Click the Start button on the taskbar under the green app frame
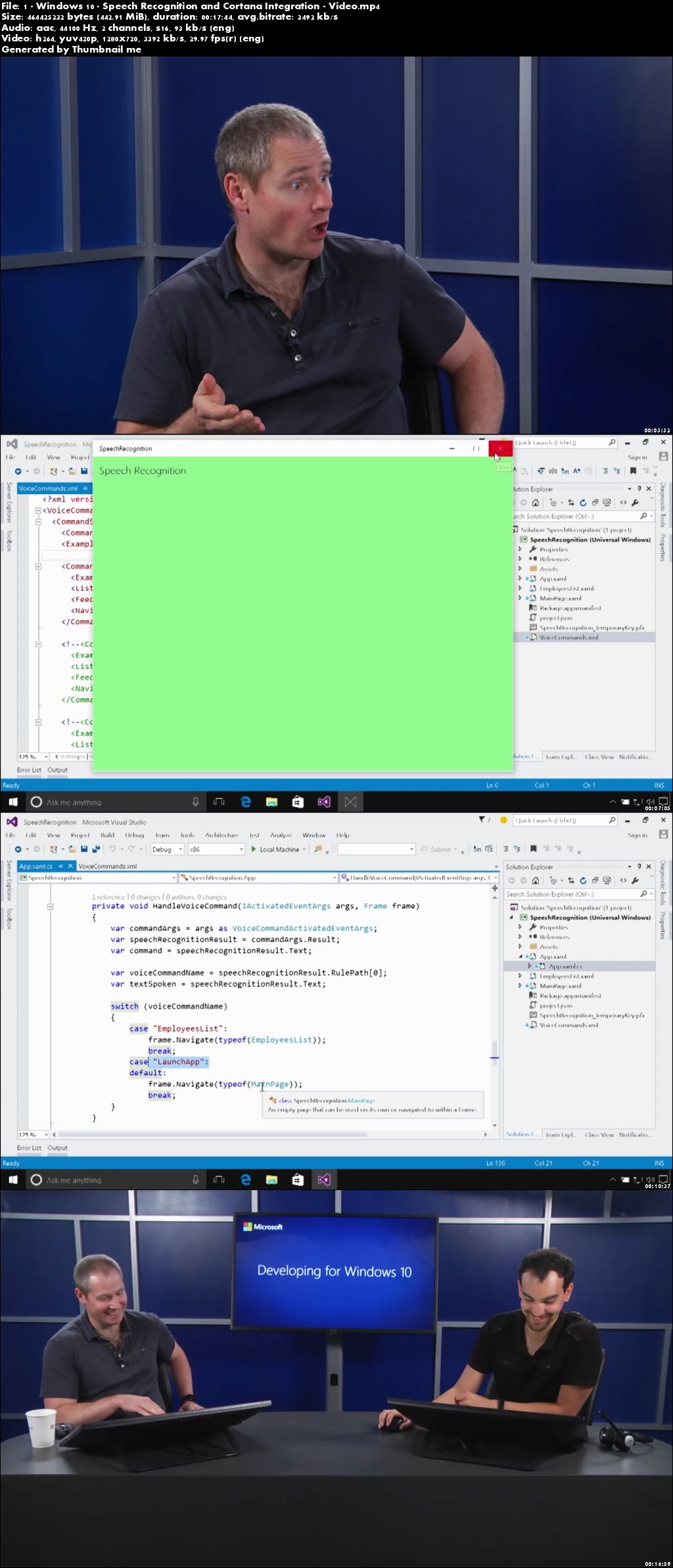Image resolution: width=673 pixels, height=1568 pixels. click(12, 802)
